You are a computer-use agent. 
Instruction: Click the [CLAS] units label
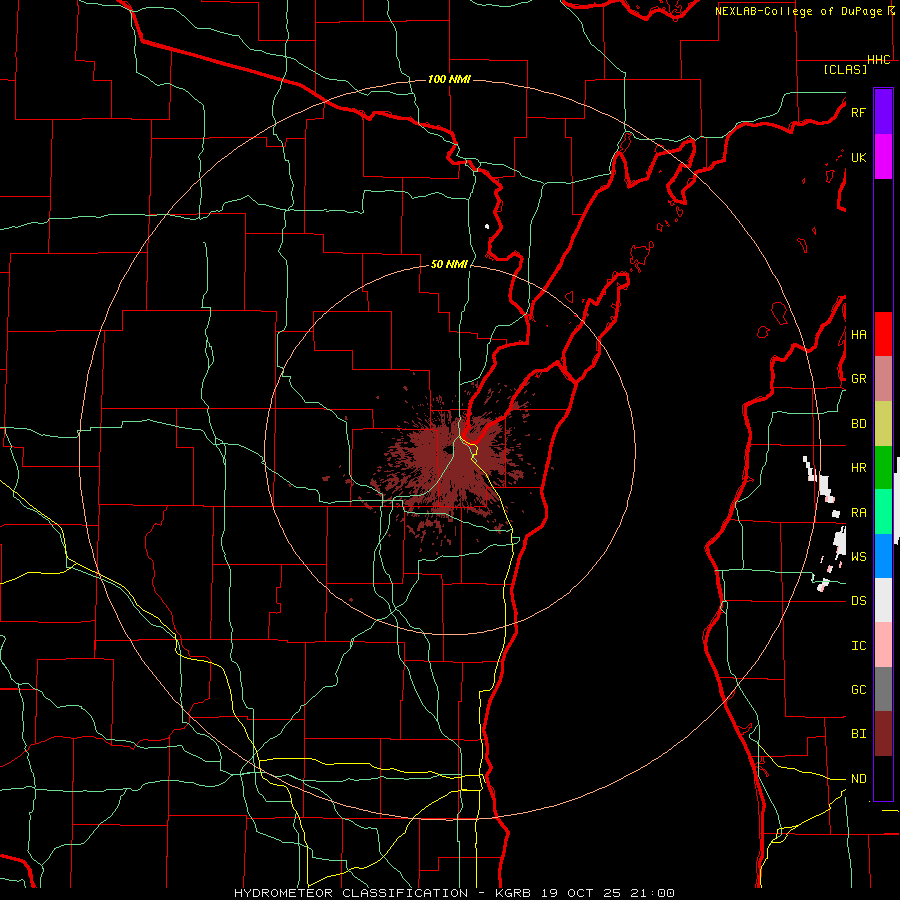(x=845, y=69)
